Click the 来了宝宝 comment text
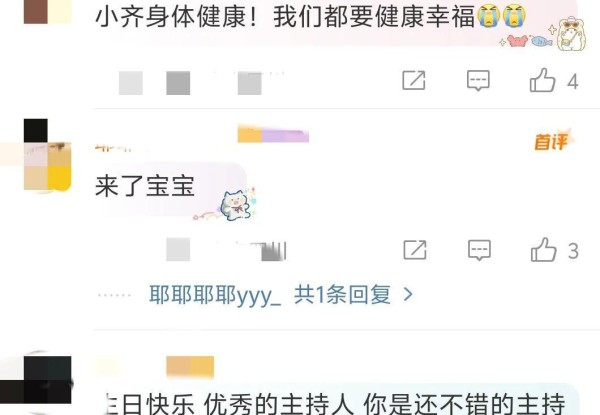 145,186
